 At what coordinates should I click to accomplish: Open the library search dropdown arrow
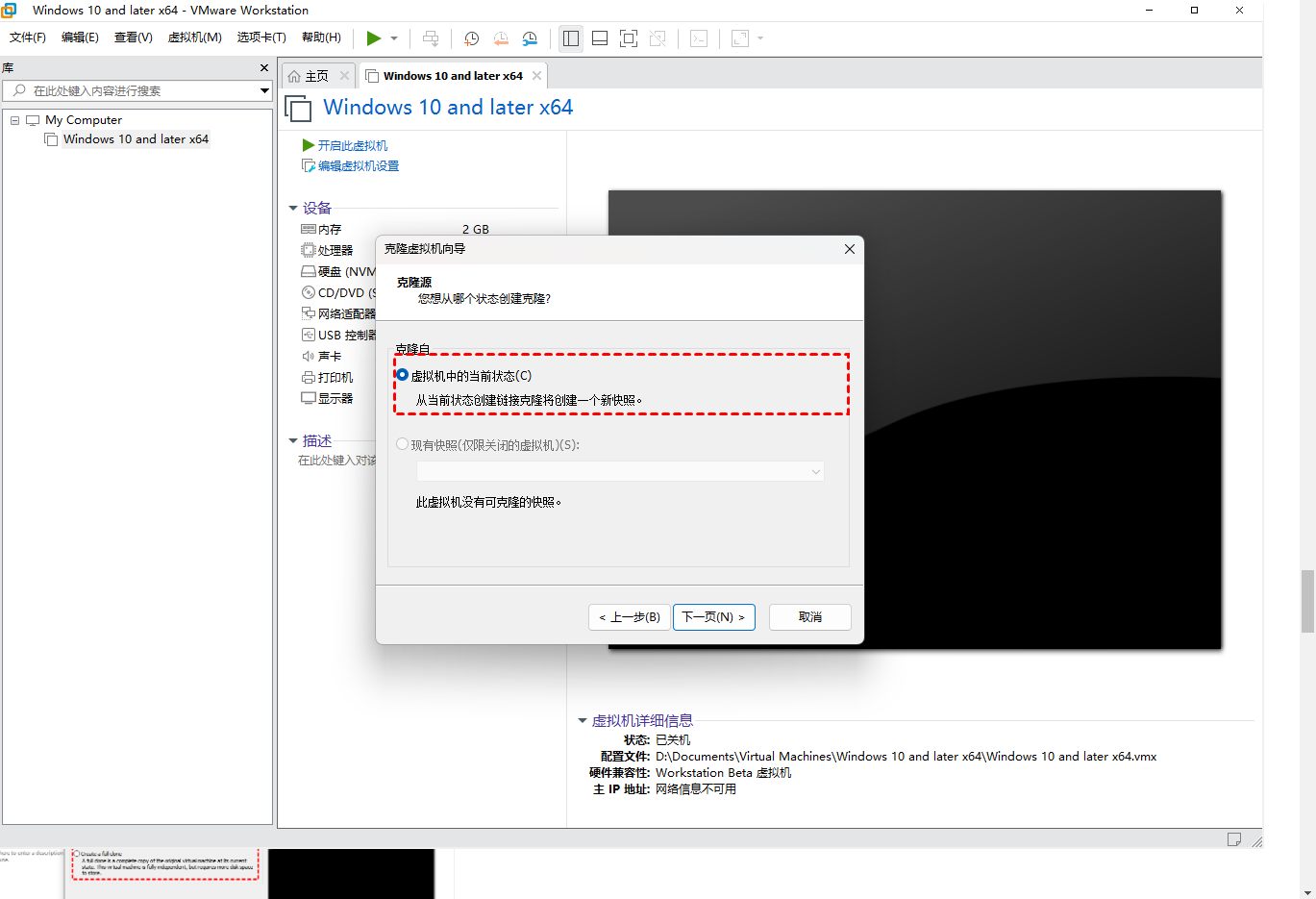pos(264,90)
